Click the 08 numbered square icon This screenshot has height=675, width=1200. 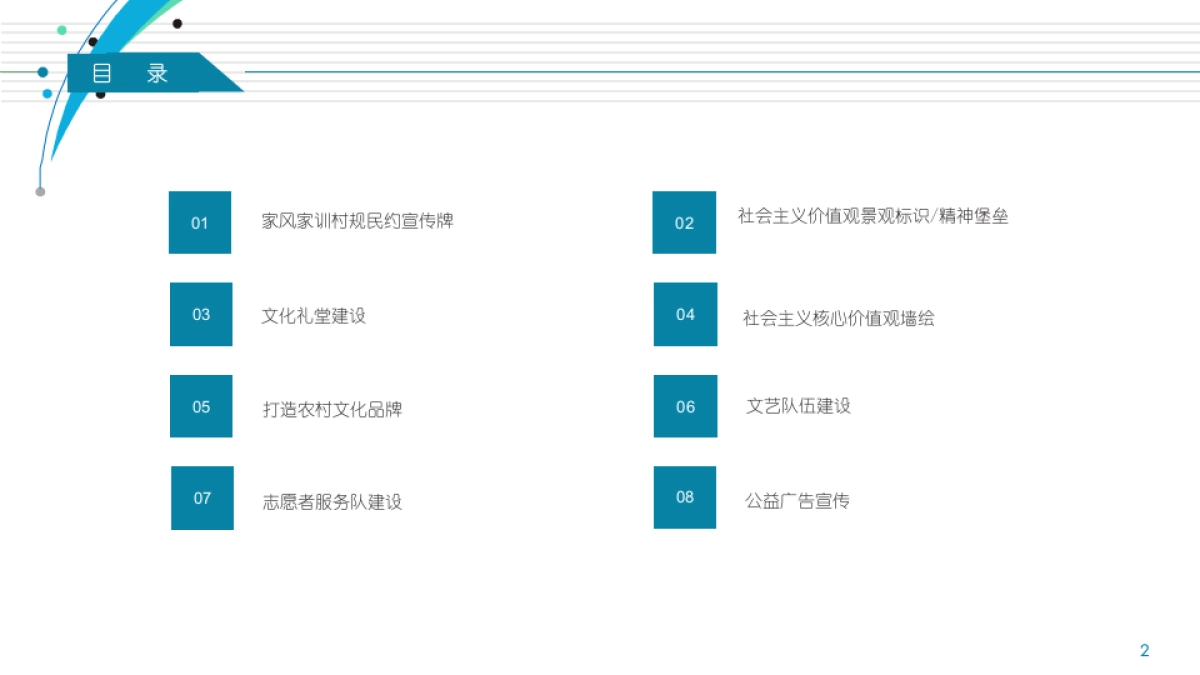(x=684, y=498)
